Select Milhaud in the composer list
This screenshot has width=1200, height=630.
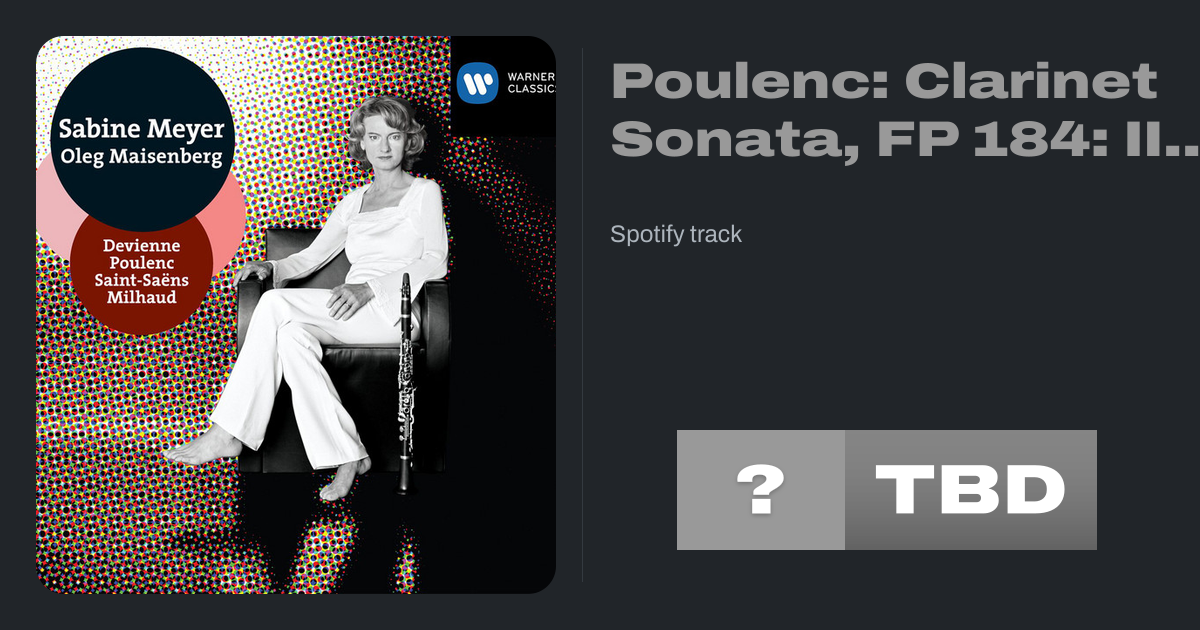click(140, 297)
